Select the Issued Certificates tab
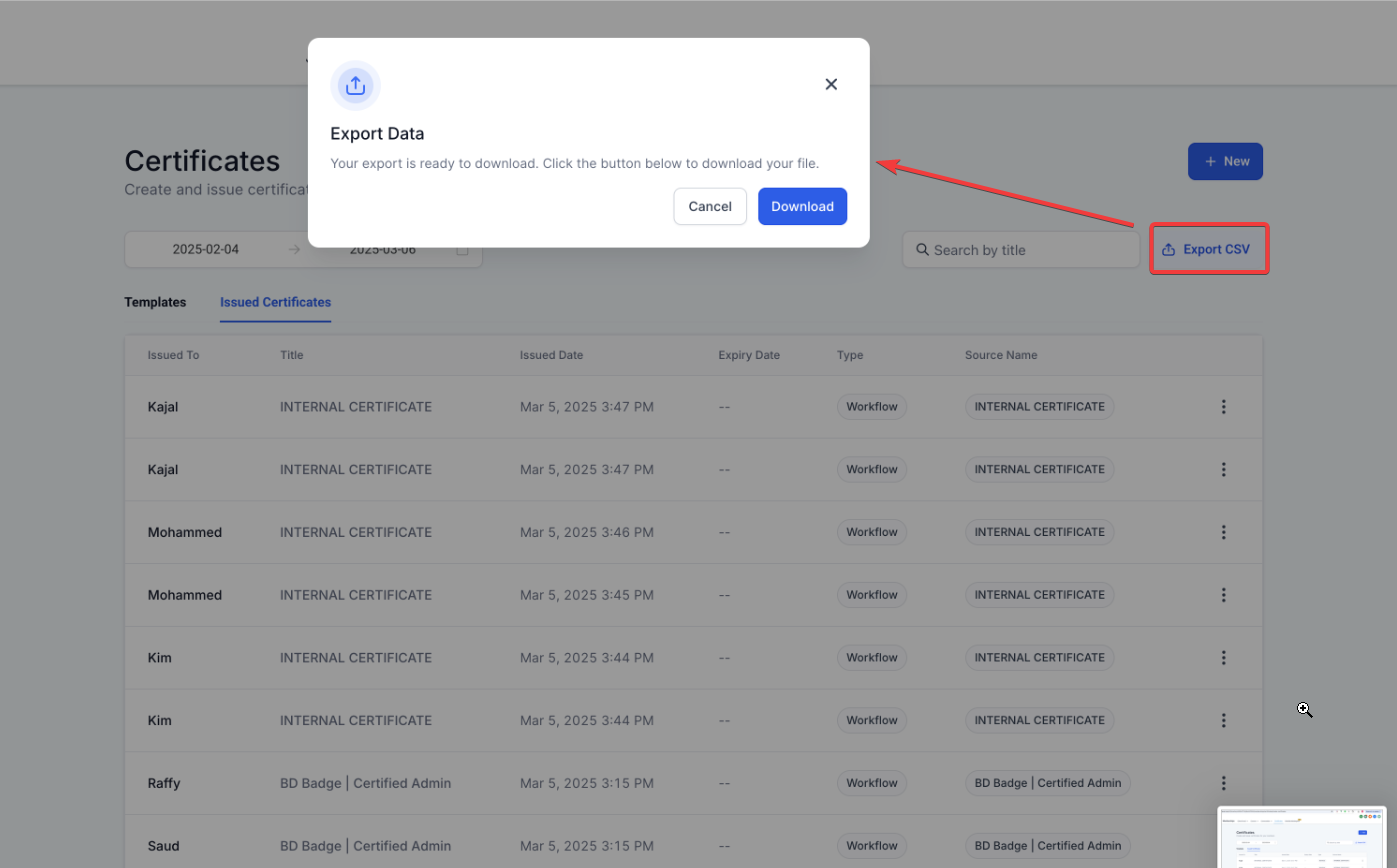Screen dimensions: 1397x868 click(x=275, y=302)
